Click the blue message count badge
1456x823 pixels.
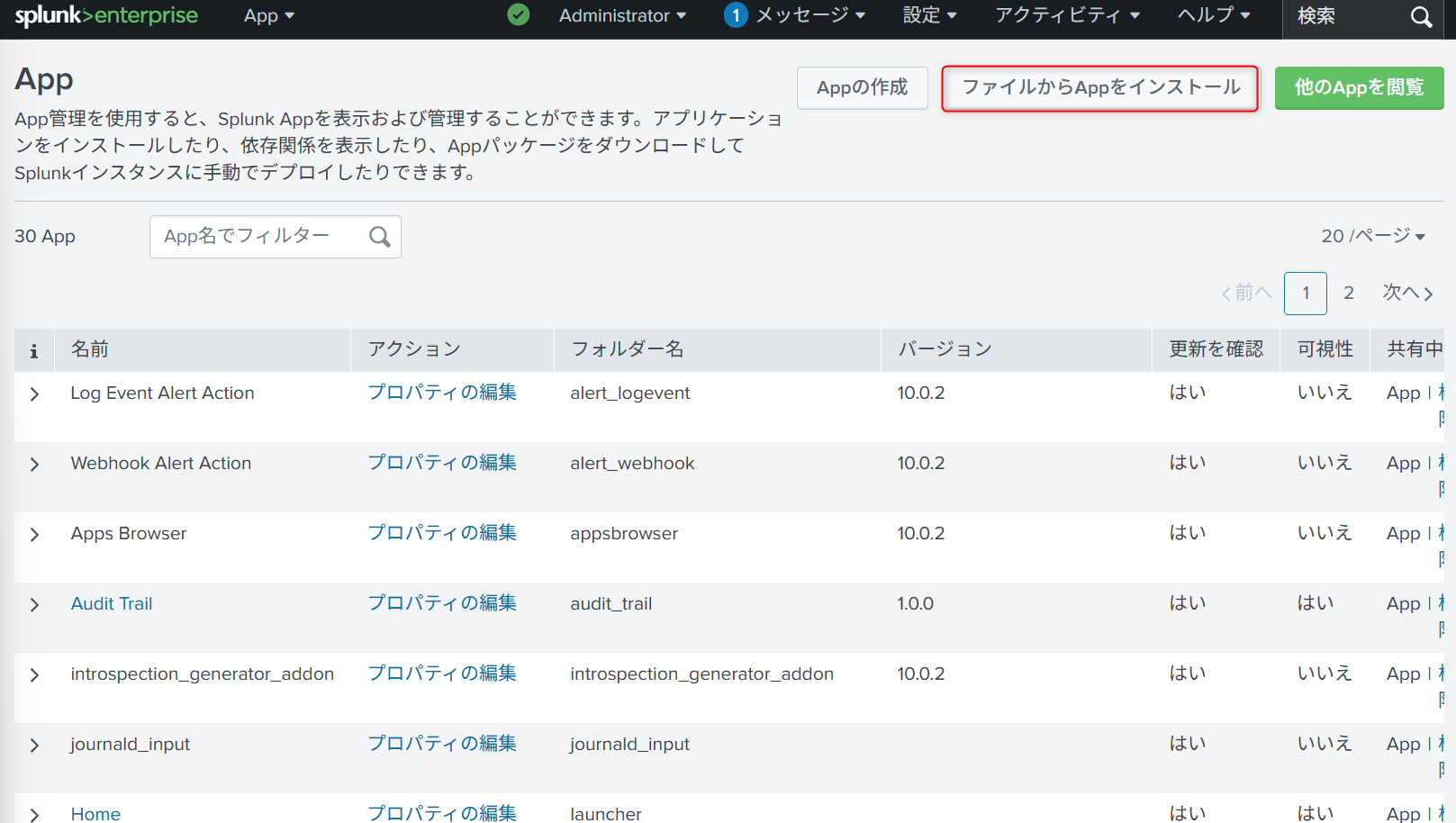pos(735,15)
